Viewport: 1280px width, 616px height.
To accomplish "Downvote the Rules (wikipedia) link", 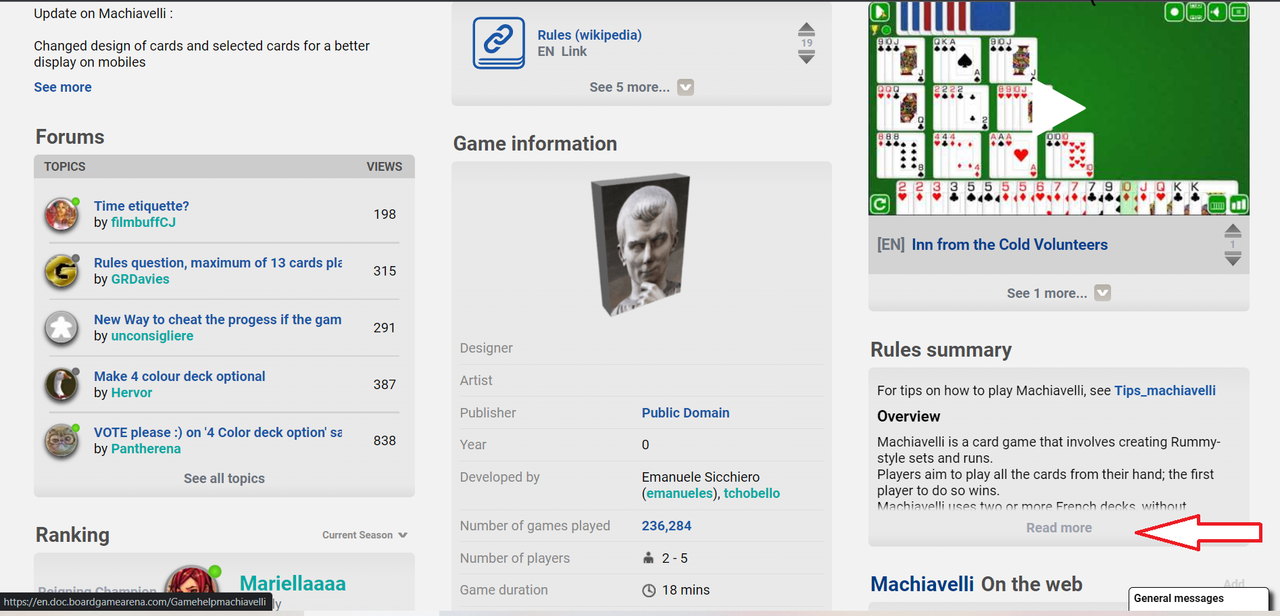I will [x=806, y=57].
